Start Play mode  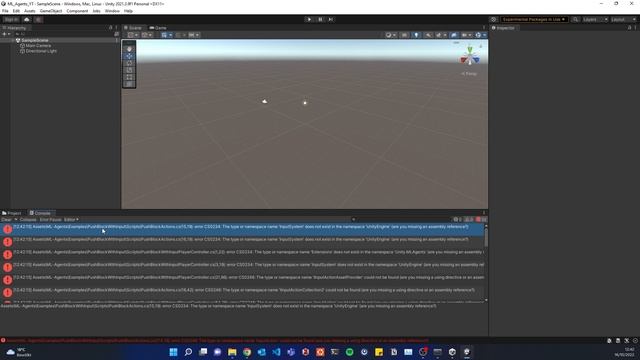(x=309, y=19)
